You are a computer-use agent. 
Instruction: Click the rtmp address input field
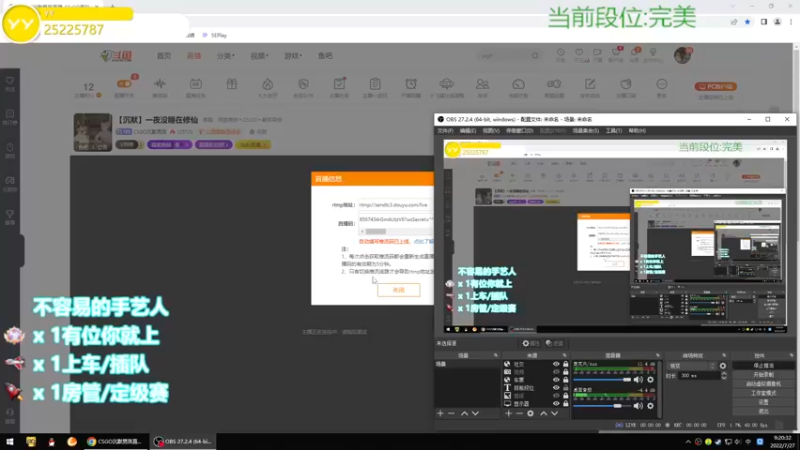coord(395,205)
